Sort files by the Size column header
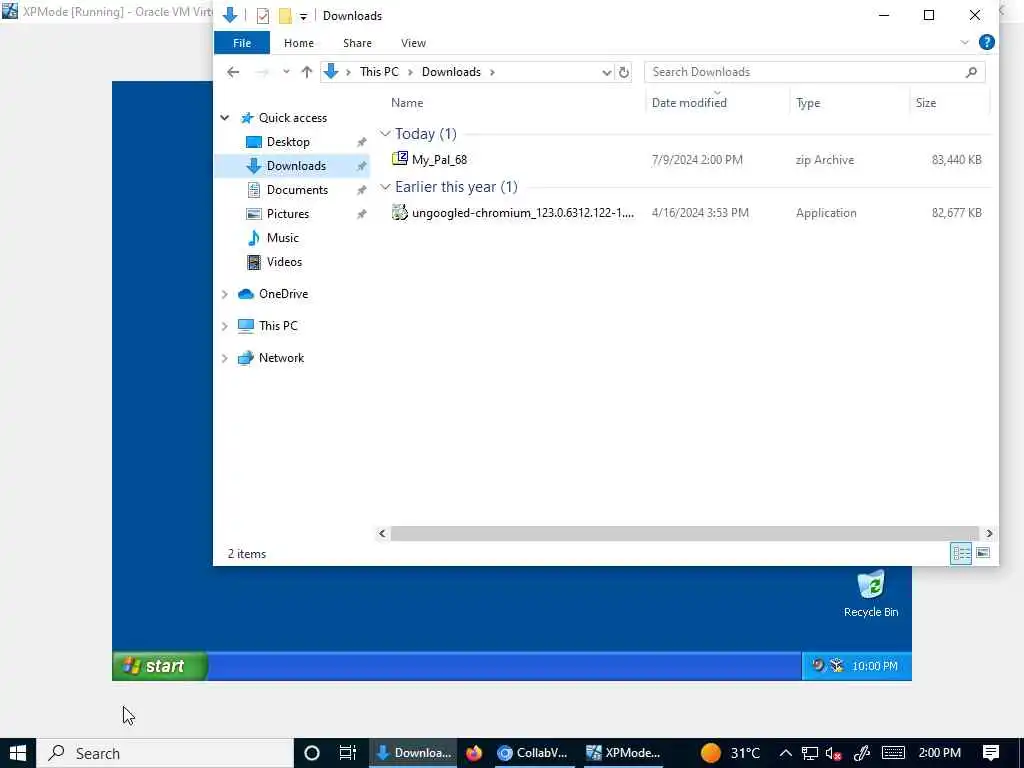 (925, 103)
